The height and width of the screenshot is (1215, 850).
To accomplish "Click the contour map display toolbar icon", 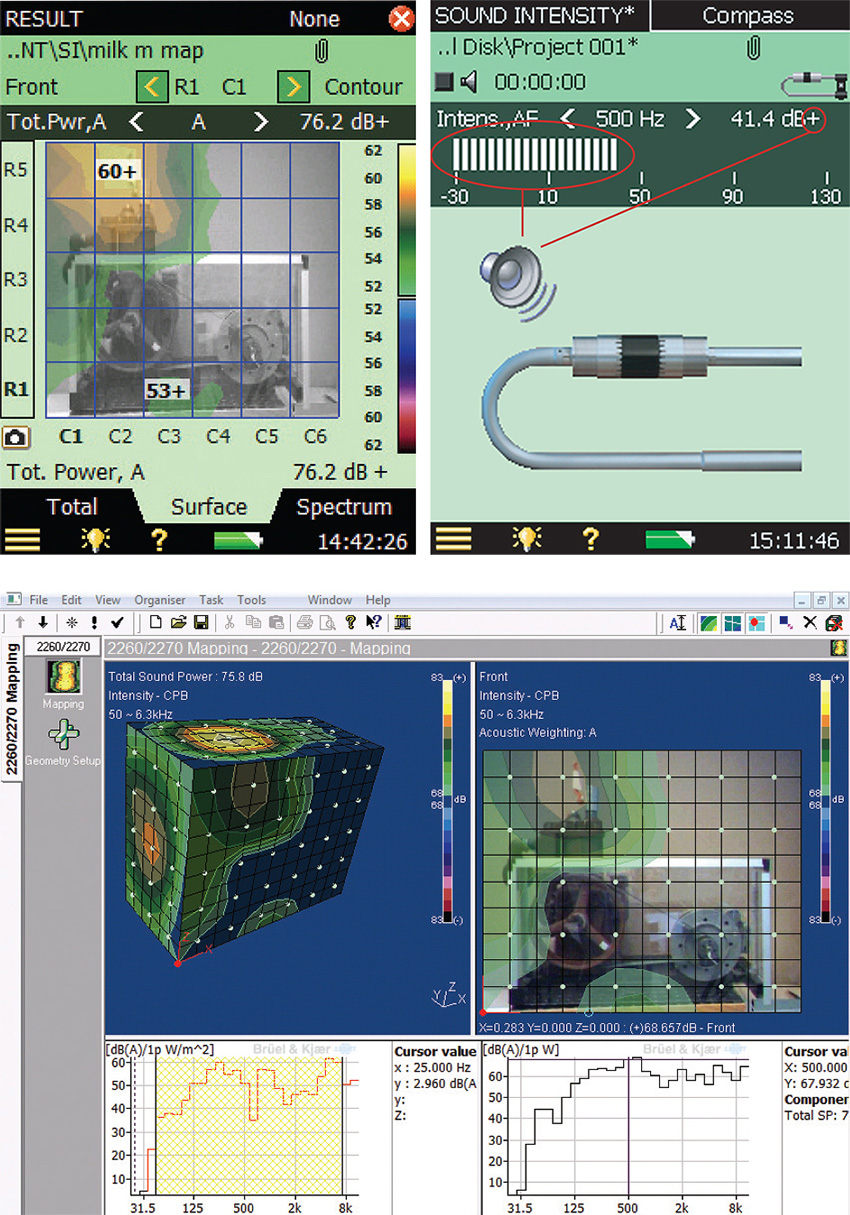I will click(709, 622).
